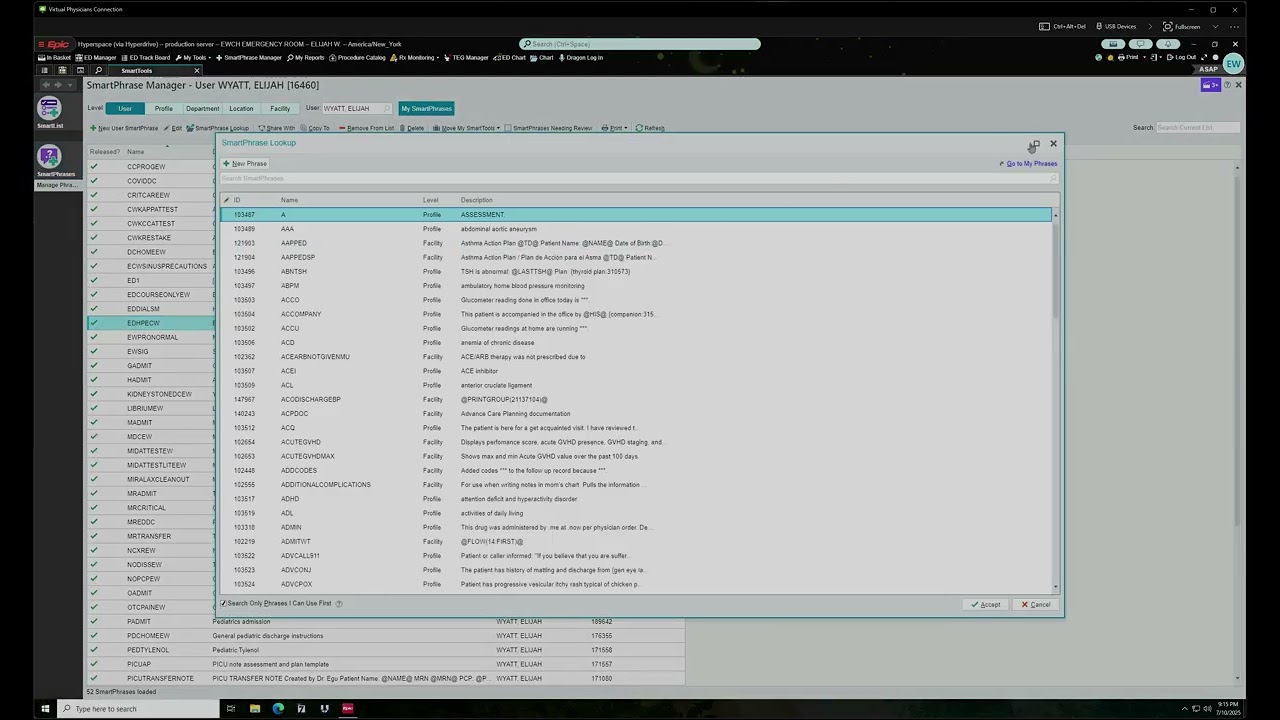The height and width of the screenshot is (720, 1280).
Task: Click the Cancel button
Action: click(1036, 604)
